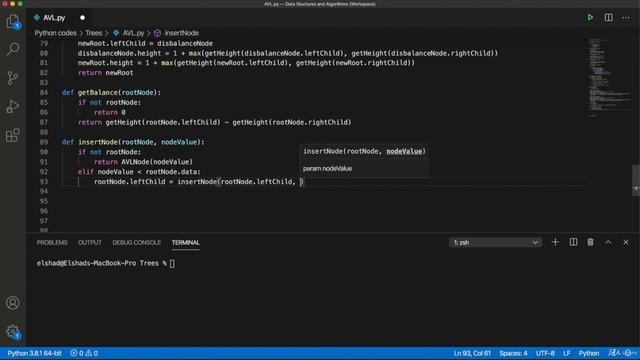The width and height of the screenshot is (640, 360).
Task: Switch to the TERMINAL panel tab
Action: tap(186, 242)
